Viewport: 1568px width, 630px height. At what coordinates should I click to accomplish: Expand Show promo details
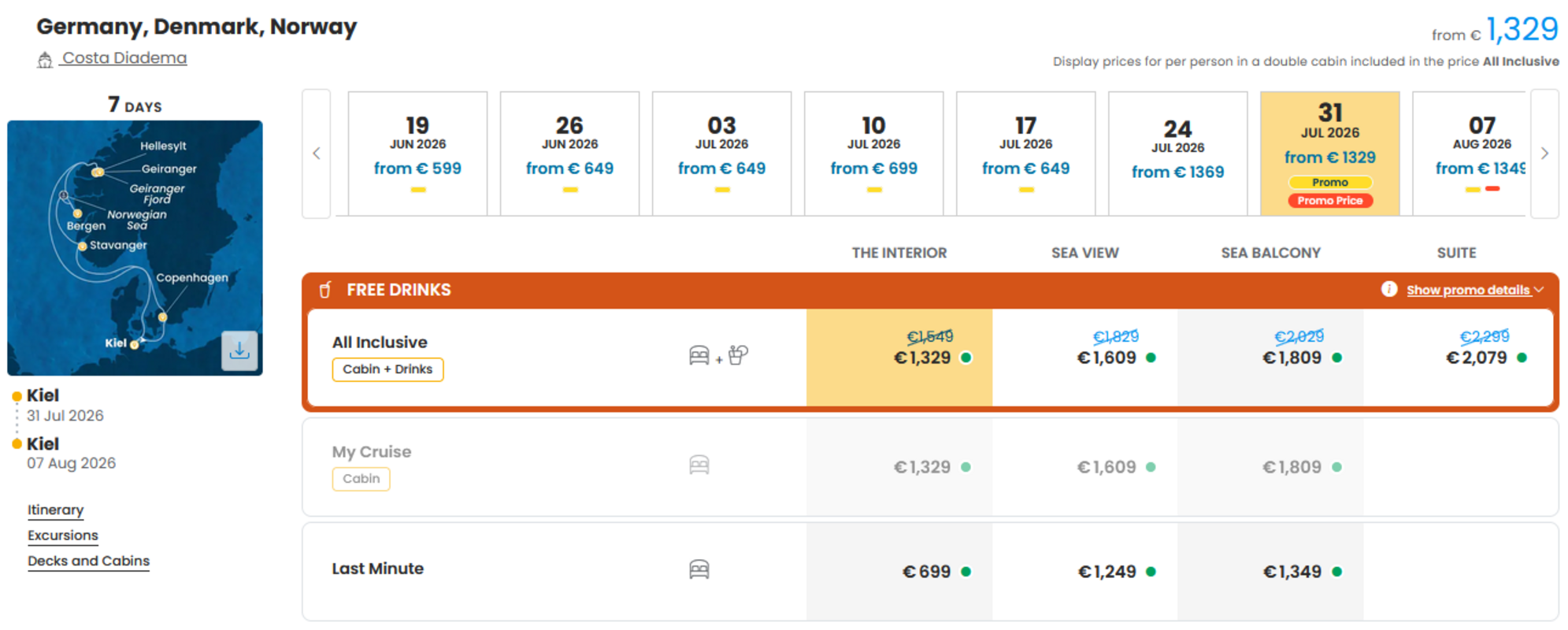pyautogui.click(x=1475, y=290)
